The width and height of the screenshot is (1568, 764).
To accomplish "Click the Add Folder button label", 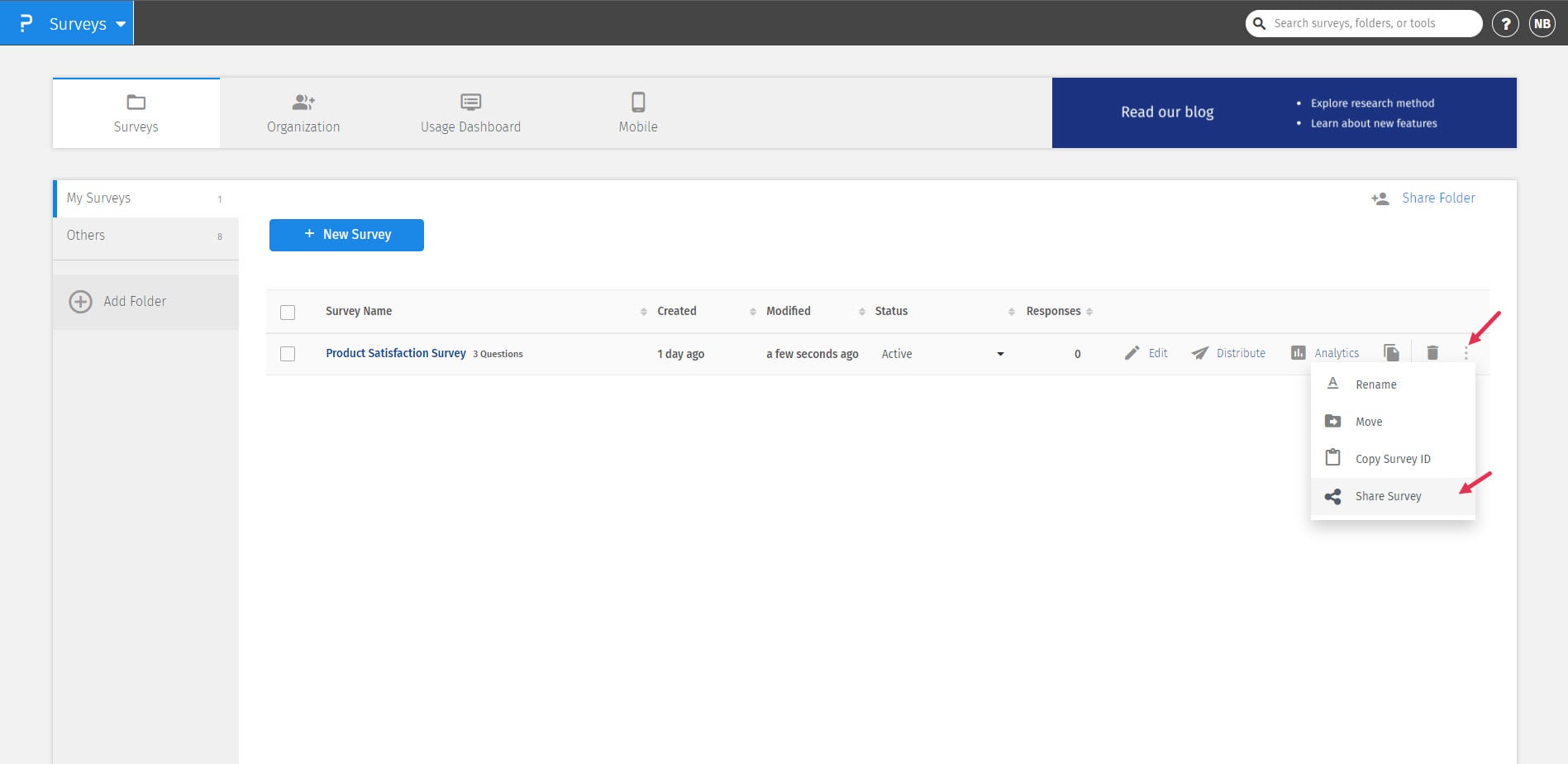I will 135,302.
